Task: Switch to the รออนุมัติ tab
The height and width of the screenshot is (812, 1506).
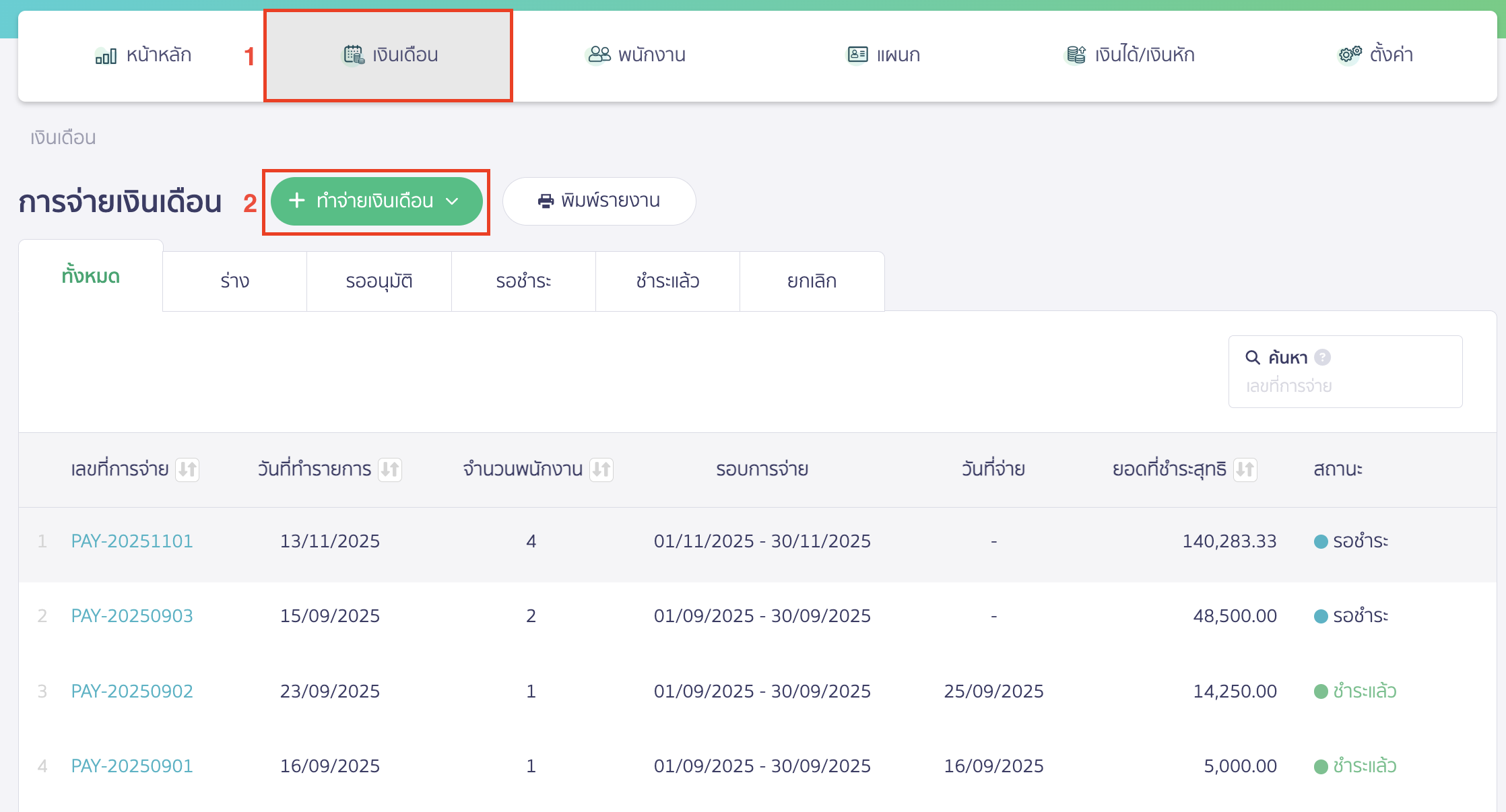Action: pos(379,281)
